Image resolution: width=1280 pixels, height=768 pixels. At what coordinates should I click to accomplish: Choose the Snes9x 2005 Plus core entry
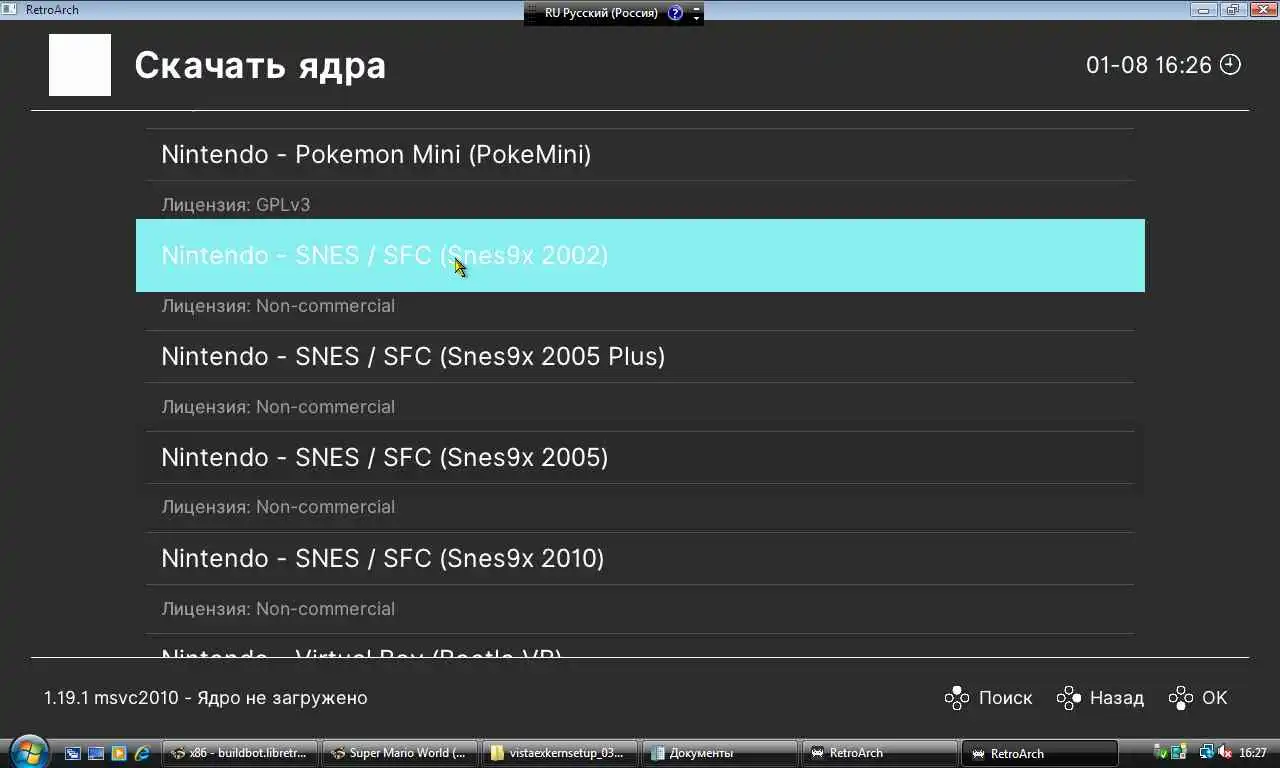point(640,356)
